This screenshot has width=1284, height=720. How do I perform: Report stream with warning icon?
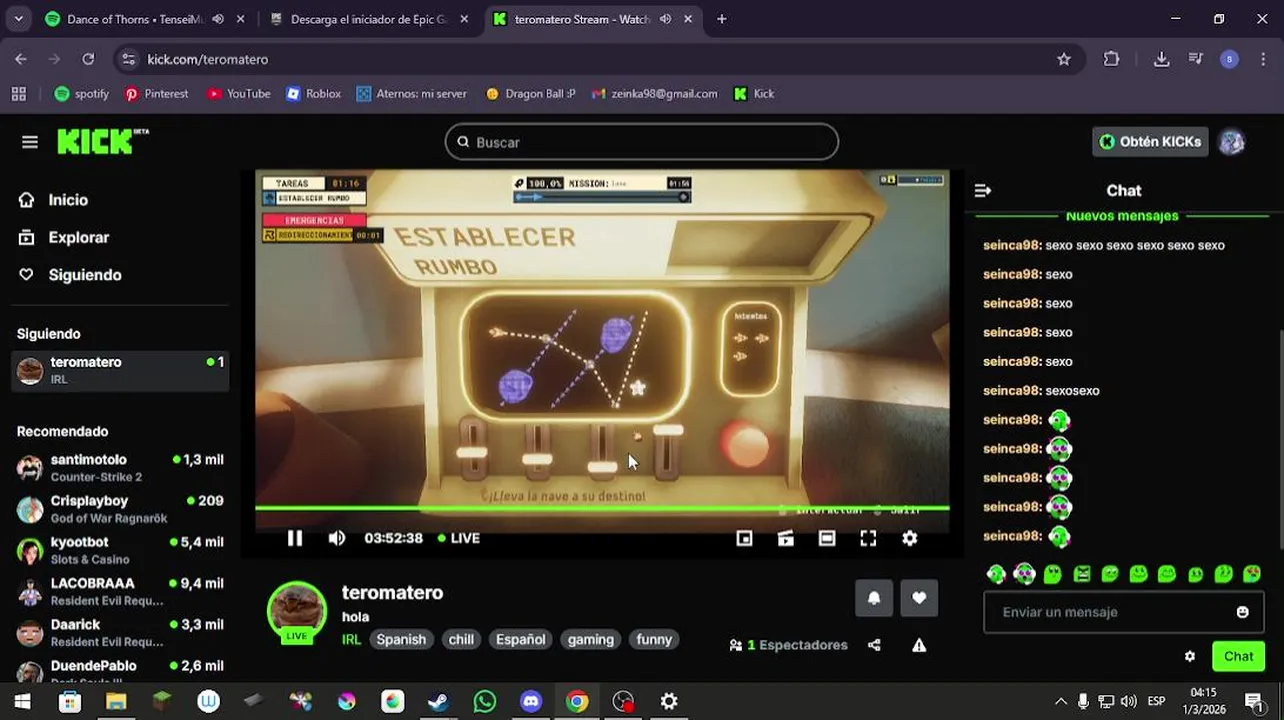tap(919, 645)
